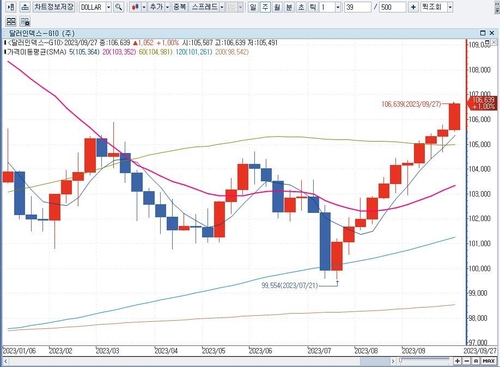Click the small icon atop the price axis
The height and width of the screenshot is (367, 500).
[x=488, y=42]
